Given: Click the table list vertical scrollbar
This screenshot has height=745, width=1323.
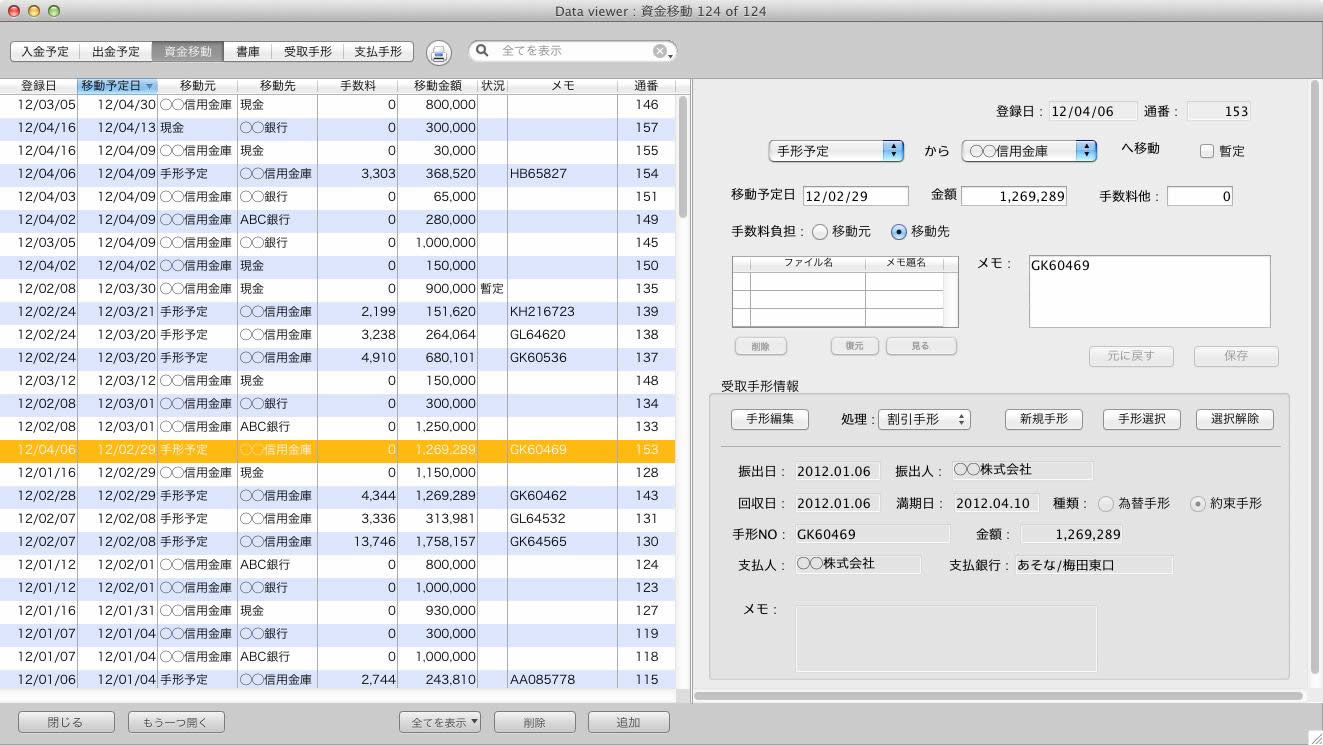Looking at the screenshot, I should click(x=683, y=157).
